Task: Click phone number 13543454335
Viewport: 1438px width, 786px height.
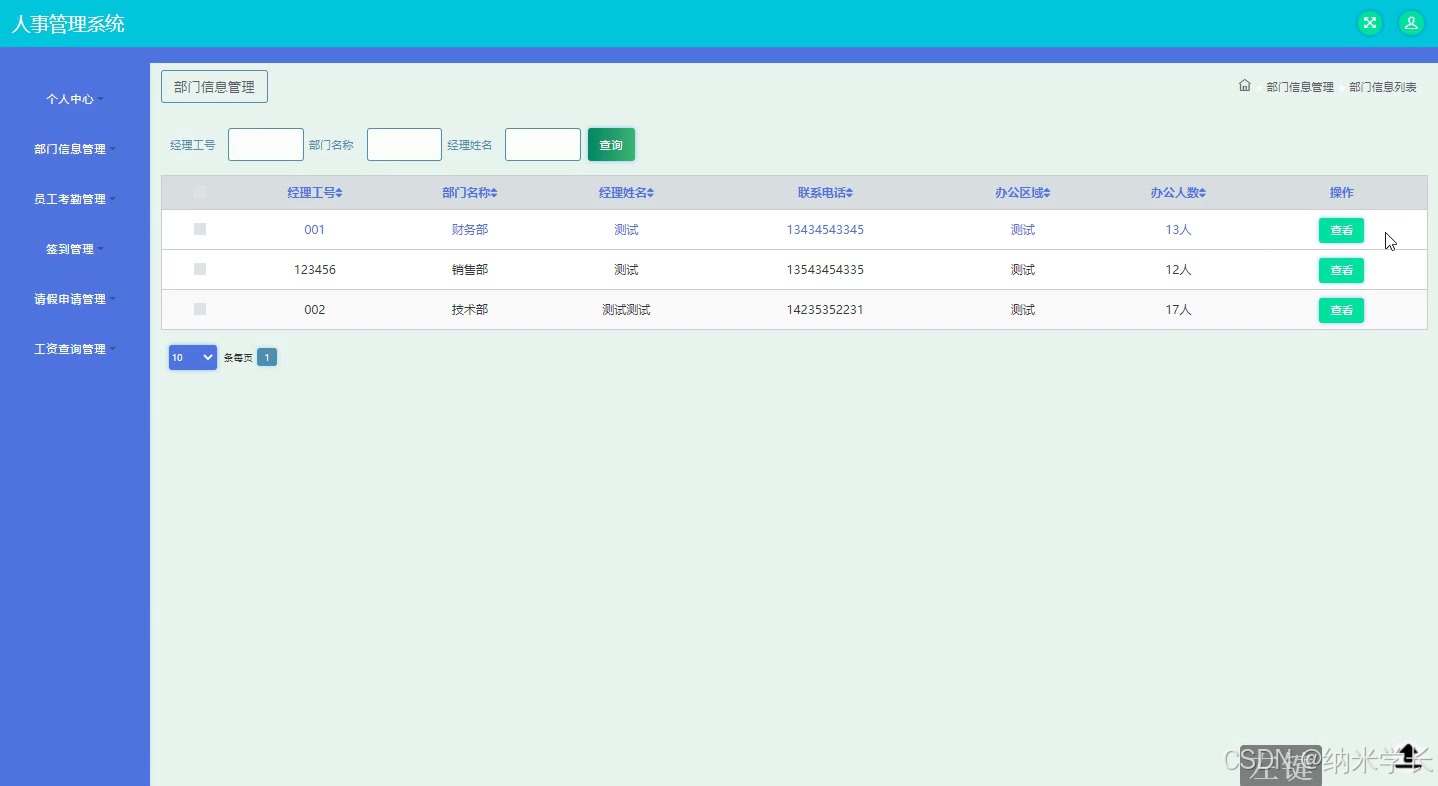Action: (x=825, y=269)
